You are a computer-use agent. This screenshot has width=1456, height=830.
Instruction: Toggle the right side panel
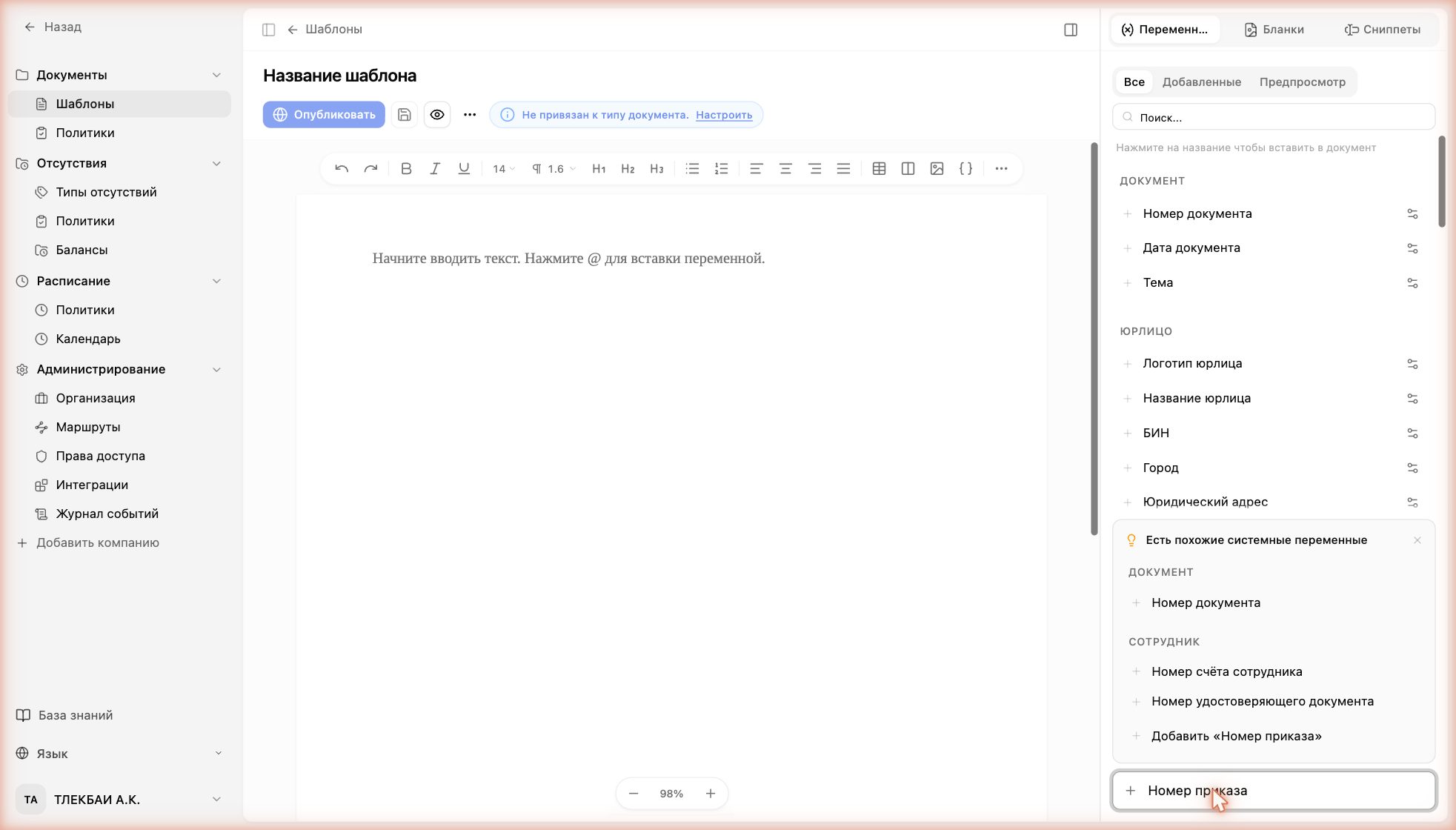pos(1071,30)
